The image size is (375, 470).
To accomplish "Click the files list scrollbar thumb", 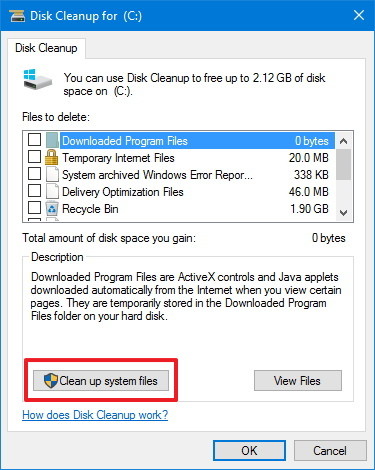I will pos(343,164).
